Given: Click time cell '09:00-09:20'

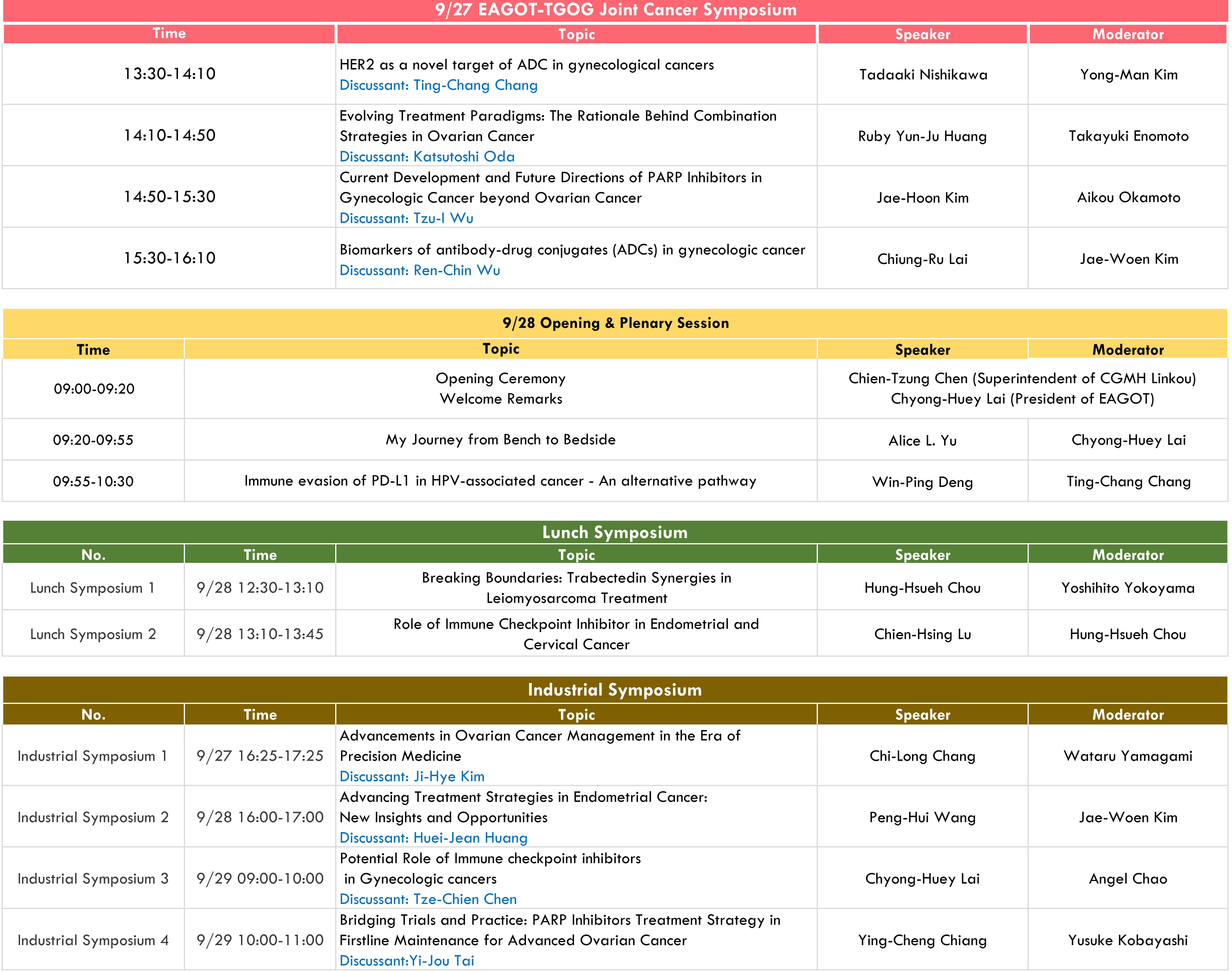Looking at the screenshot, I should coord(94,389).
